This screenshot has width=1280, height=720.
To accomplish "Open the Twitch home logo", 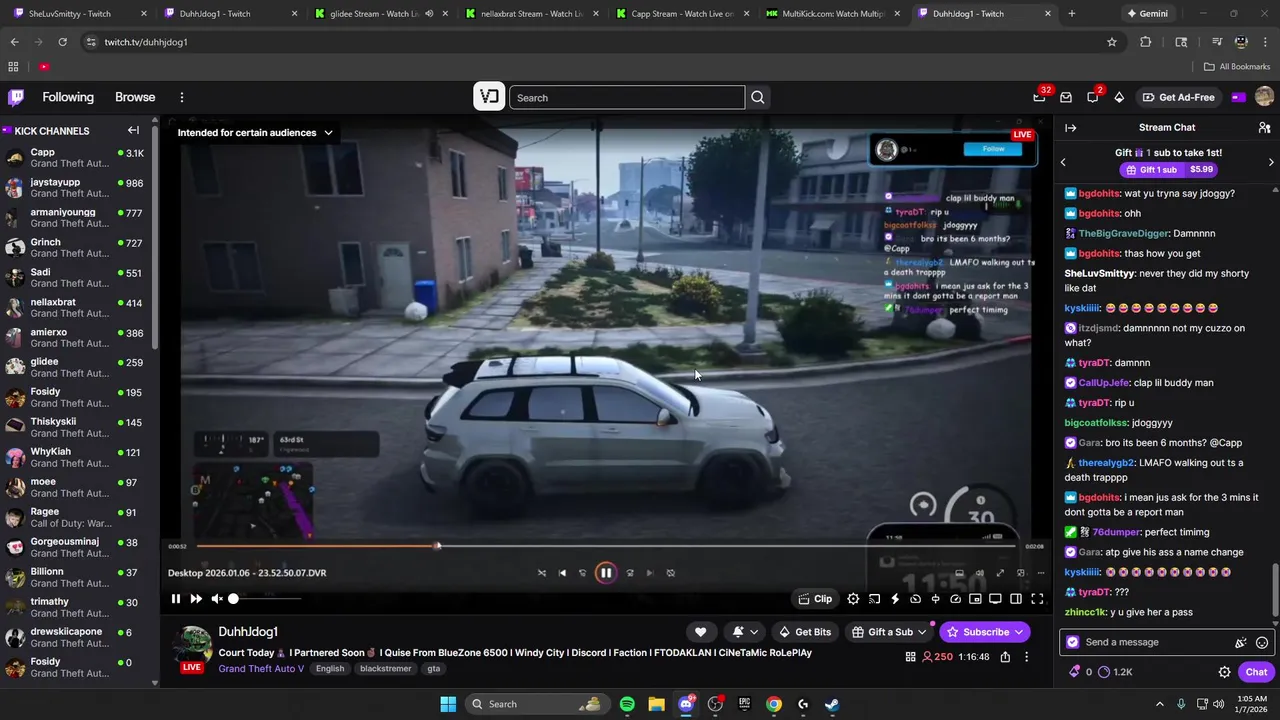I will (x=16, y=97).
